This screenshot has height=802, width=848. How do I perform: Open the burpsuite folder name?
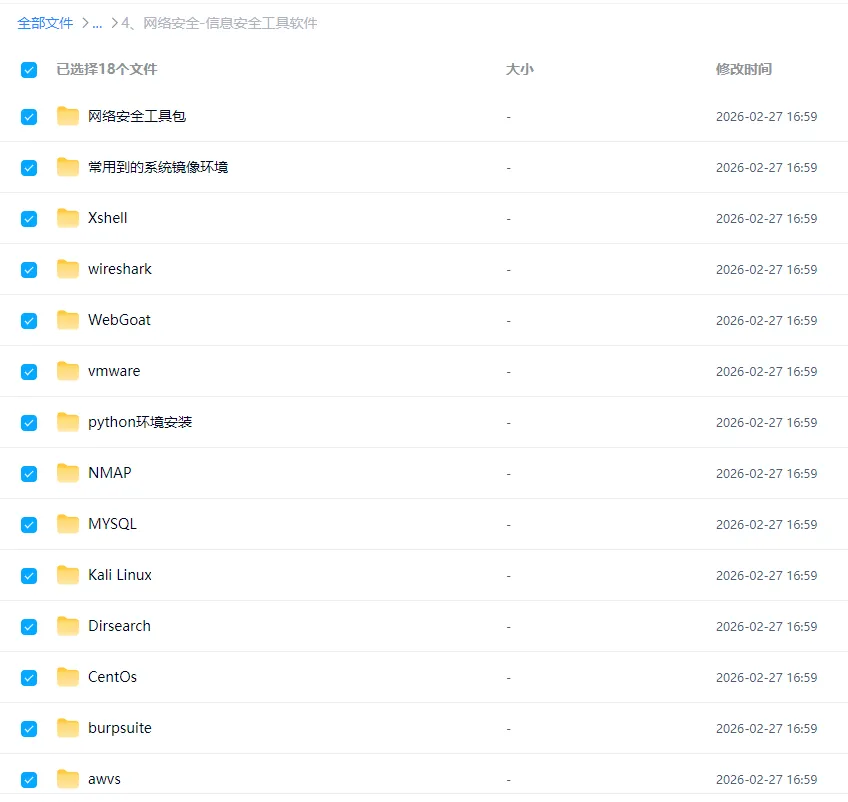pyautogui.click(x=120, y=728)
